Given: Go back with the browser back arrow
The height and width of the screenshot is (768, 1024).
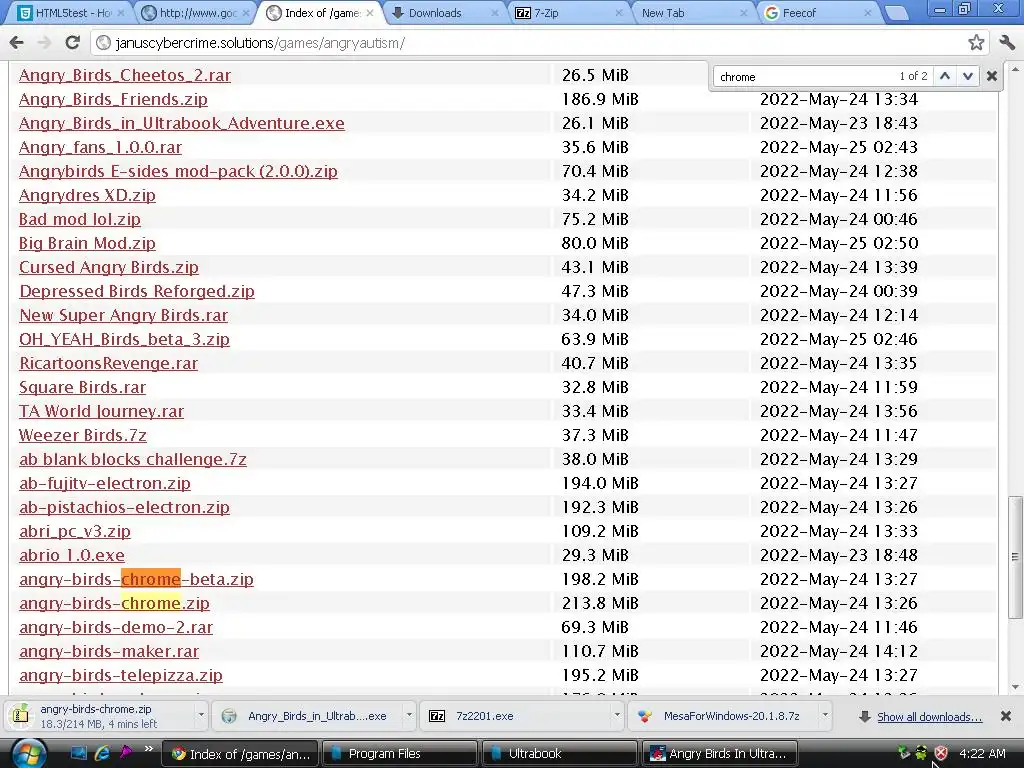Looking at the screenshot, I should click(17, 43).
